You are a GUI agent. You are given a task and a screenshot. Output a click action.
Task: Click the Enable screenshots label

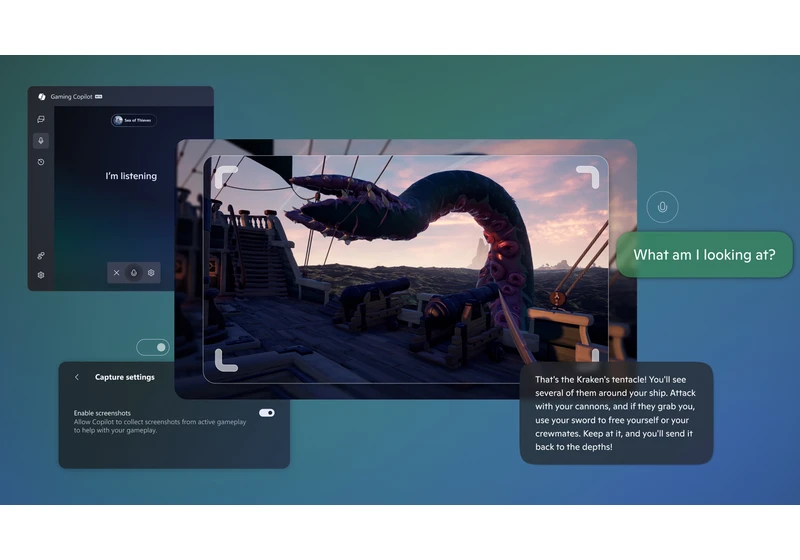coord(102,413)
